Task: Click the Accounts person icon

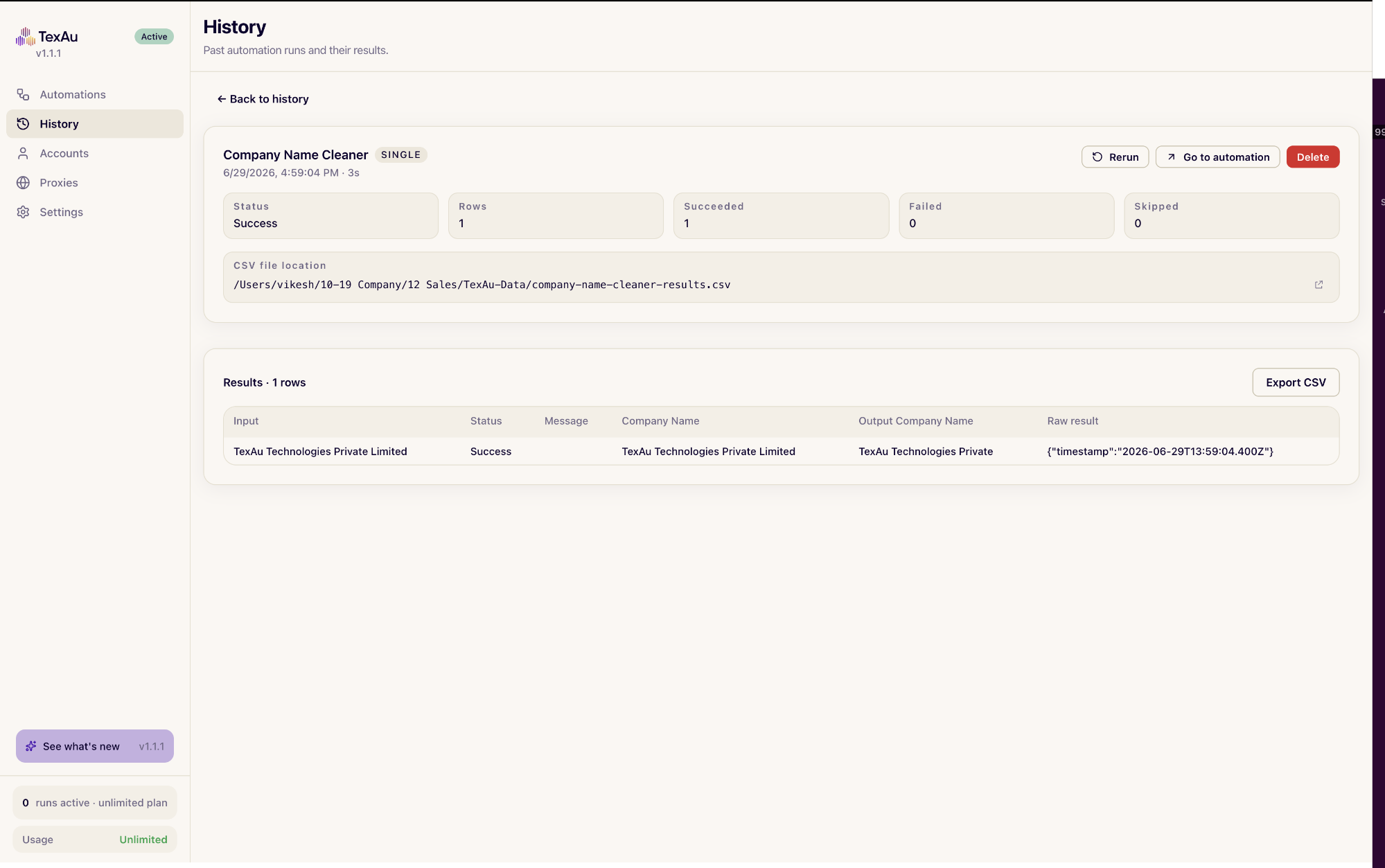Action: click(x=23, y=154)
